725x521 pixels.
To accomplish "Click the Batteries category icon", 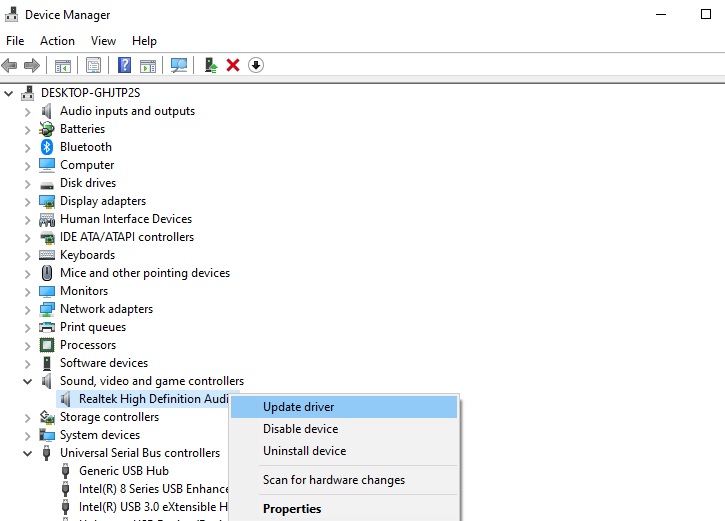I will pyautogui.click(x=47, y=129).
